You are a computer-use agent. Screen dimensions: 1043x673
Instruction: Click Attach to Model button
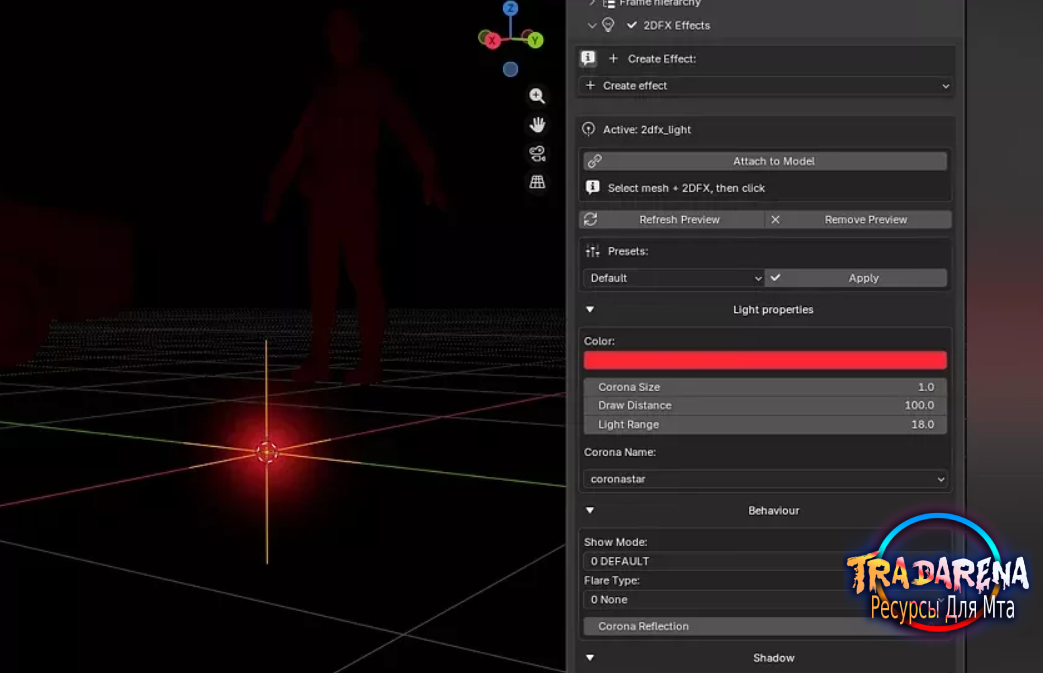[765, 161]
